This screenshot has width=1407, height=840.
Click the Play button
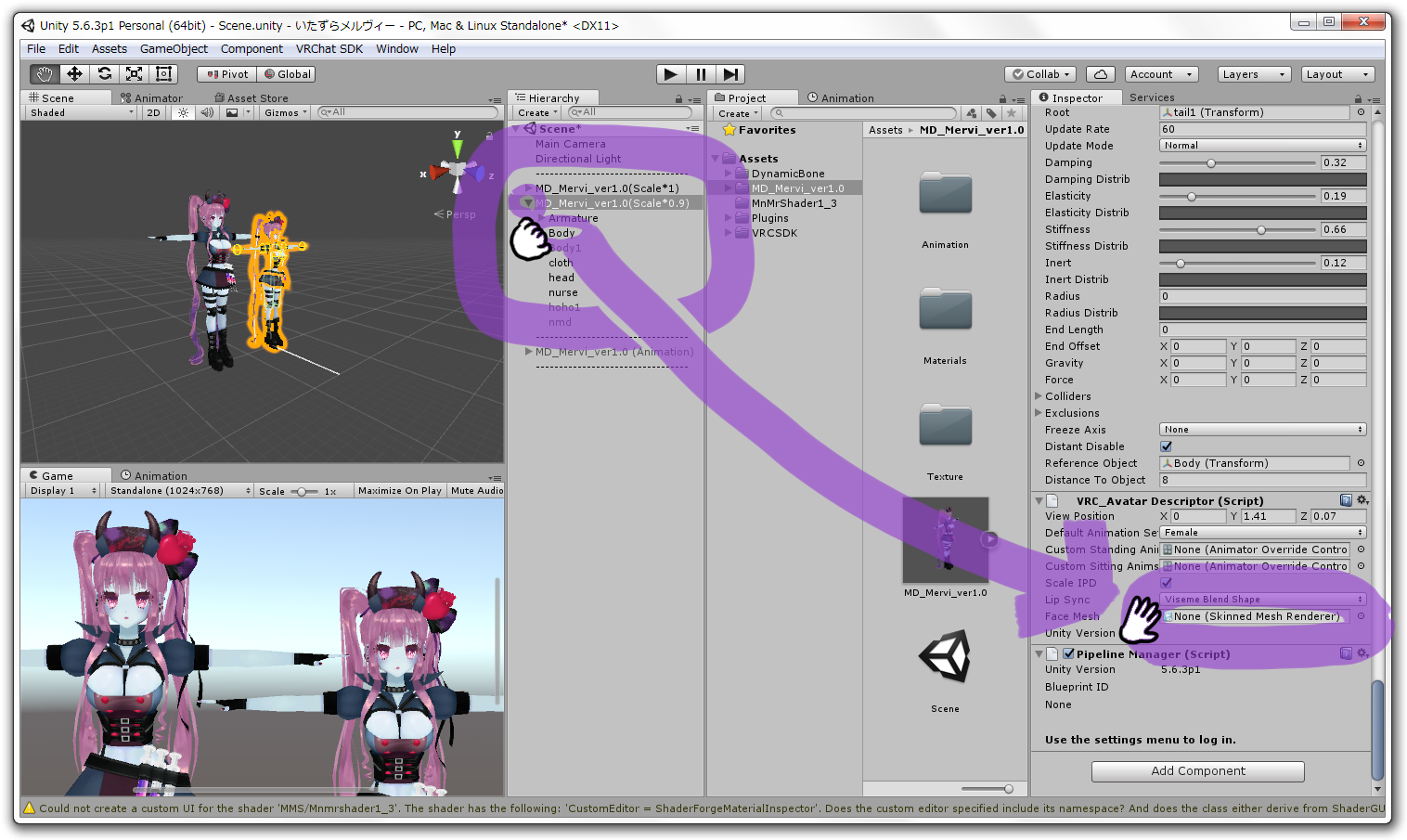coord(671,74)
